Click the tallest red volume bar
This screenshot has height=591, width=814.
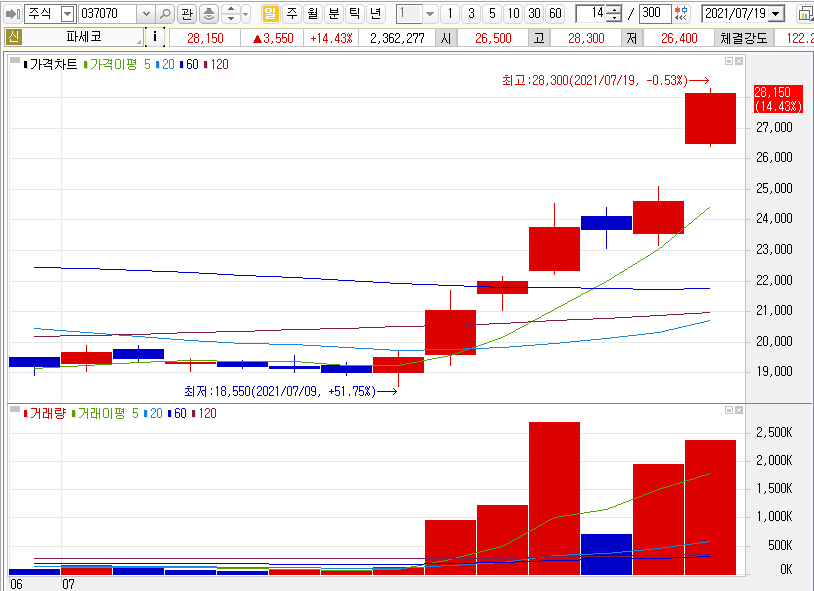(554, 498)
